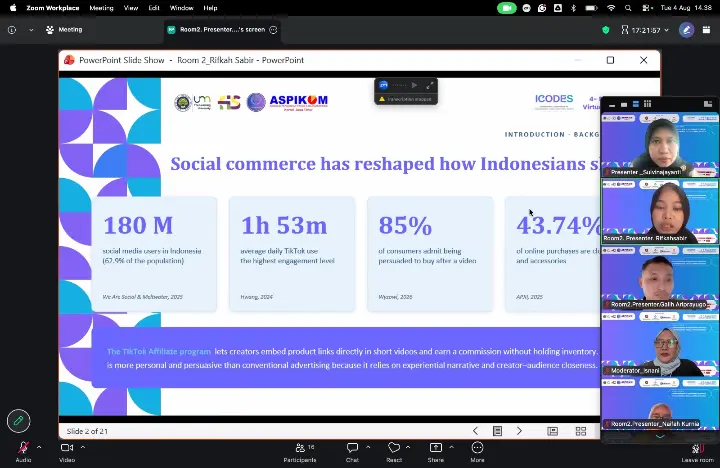Viewport: 720px width, 468px height.
Task: Open the Meeting menu in menu bar
Action: [x=101, y=8]
